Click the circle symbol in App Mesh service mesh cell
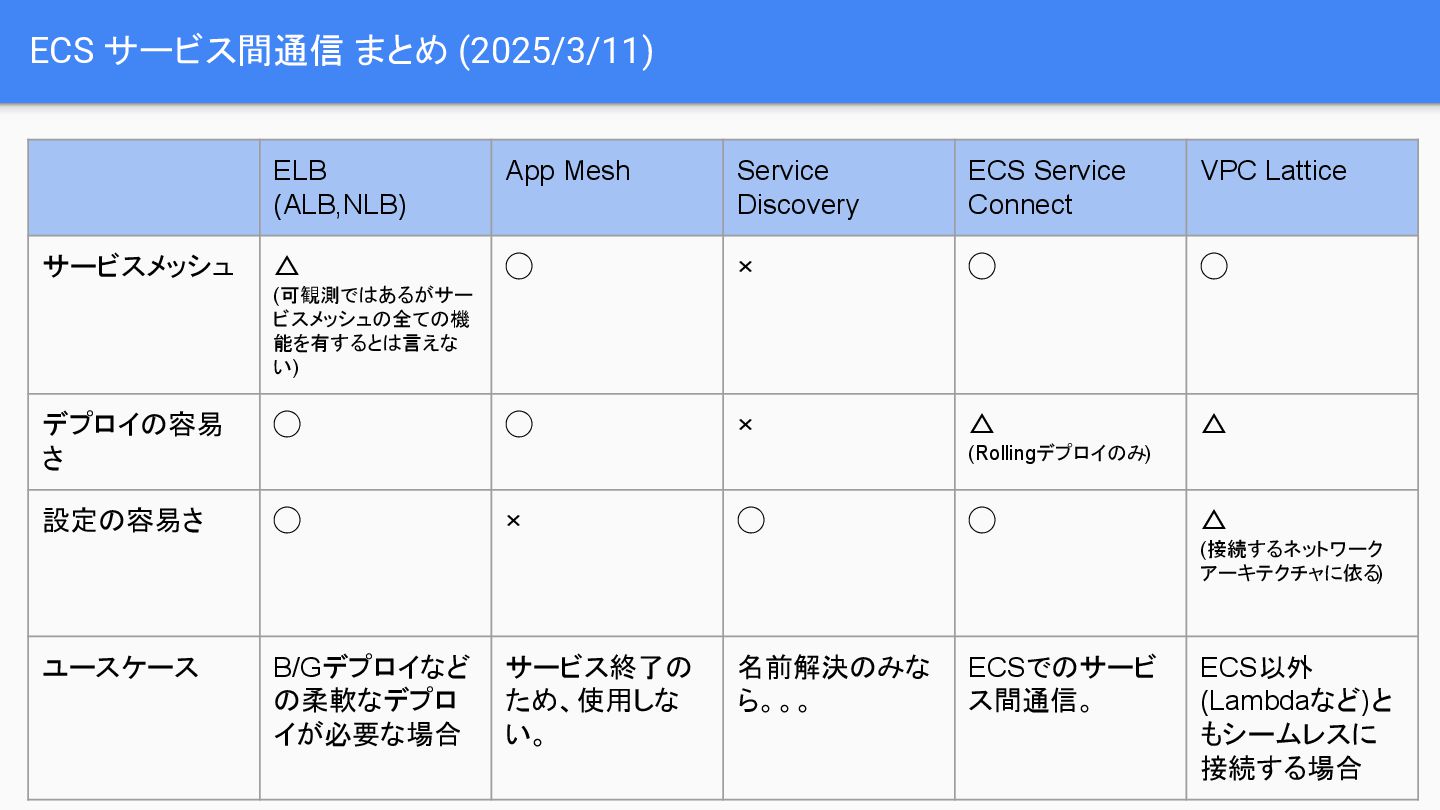This screenshot has height=810, width=1440. click(518, 266)
